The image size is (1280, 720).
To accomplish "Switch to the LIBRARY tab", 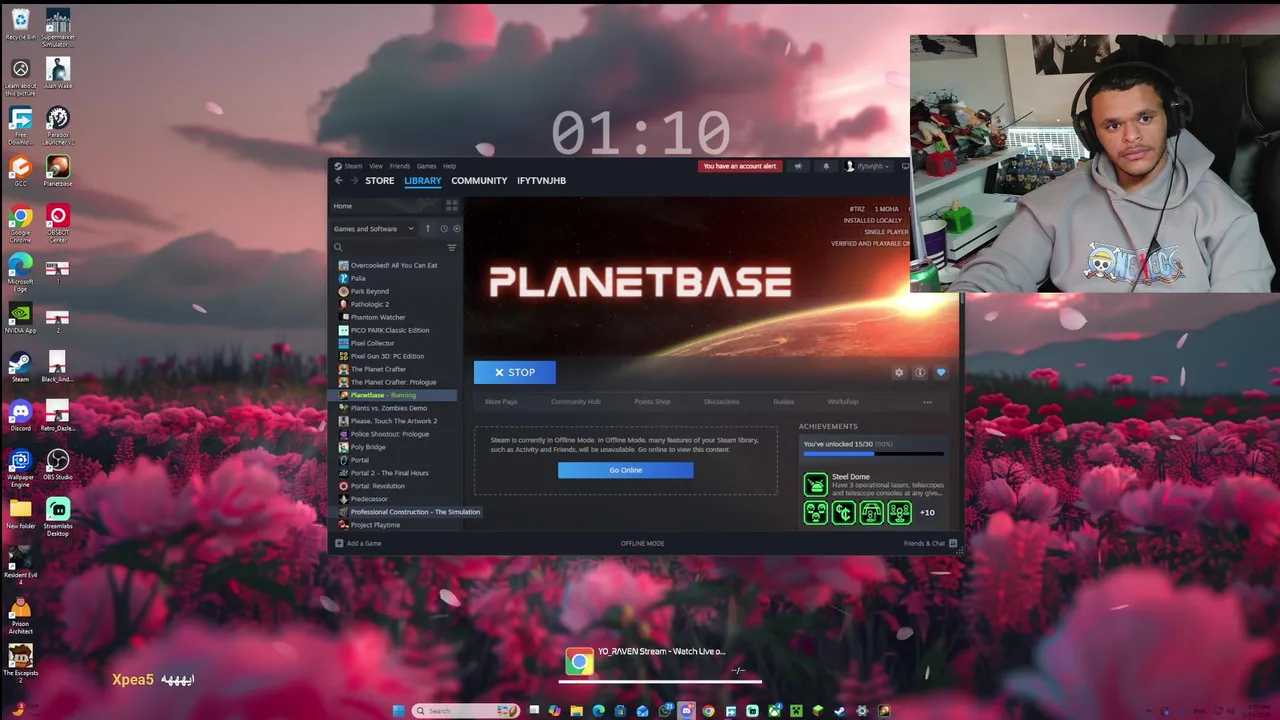I will tap(423, 181).
